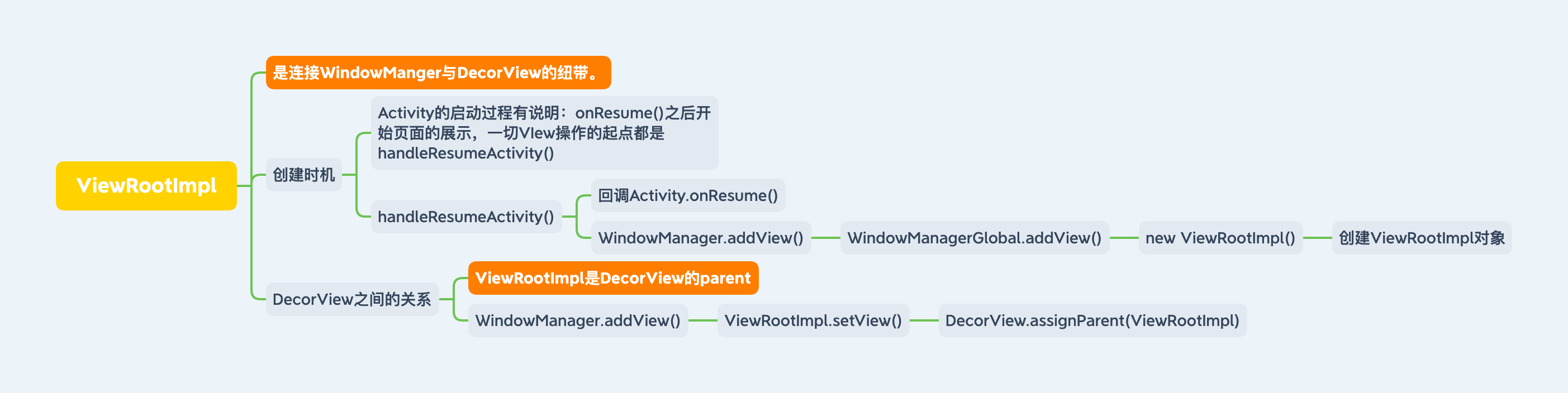Image resolution: width=1568 pixels, height=393 pixels.
Task: Click connector line right of 创建时机 node
Action: [x=349, y=175]
